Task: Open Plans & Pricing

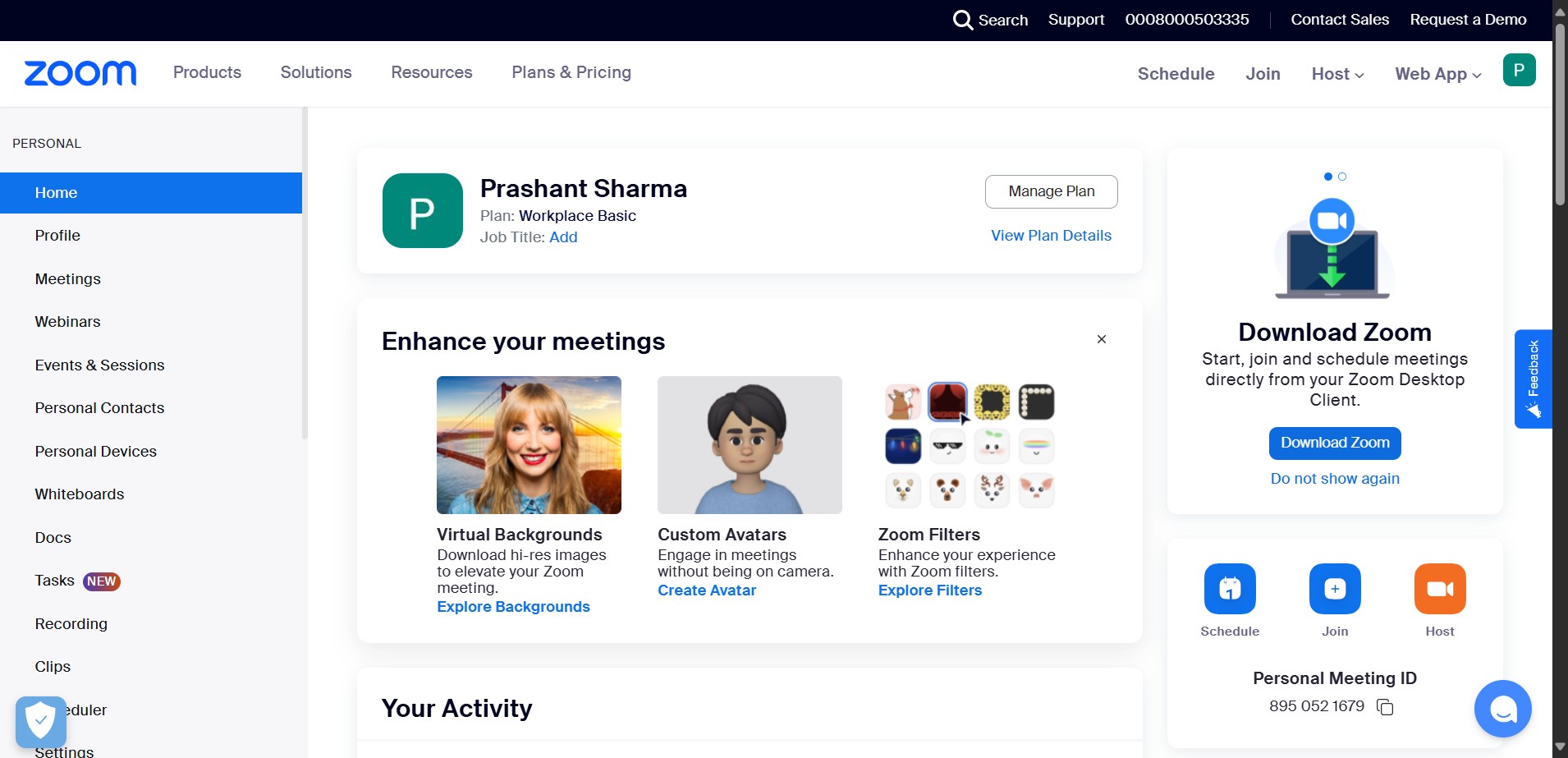Action: [x=571, y=72]
